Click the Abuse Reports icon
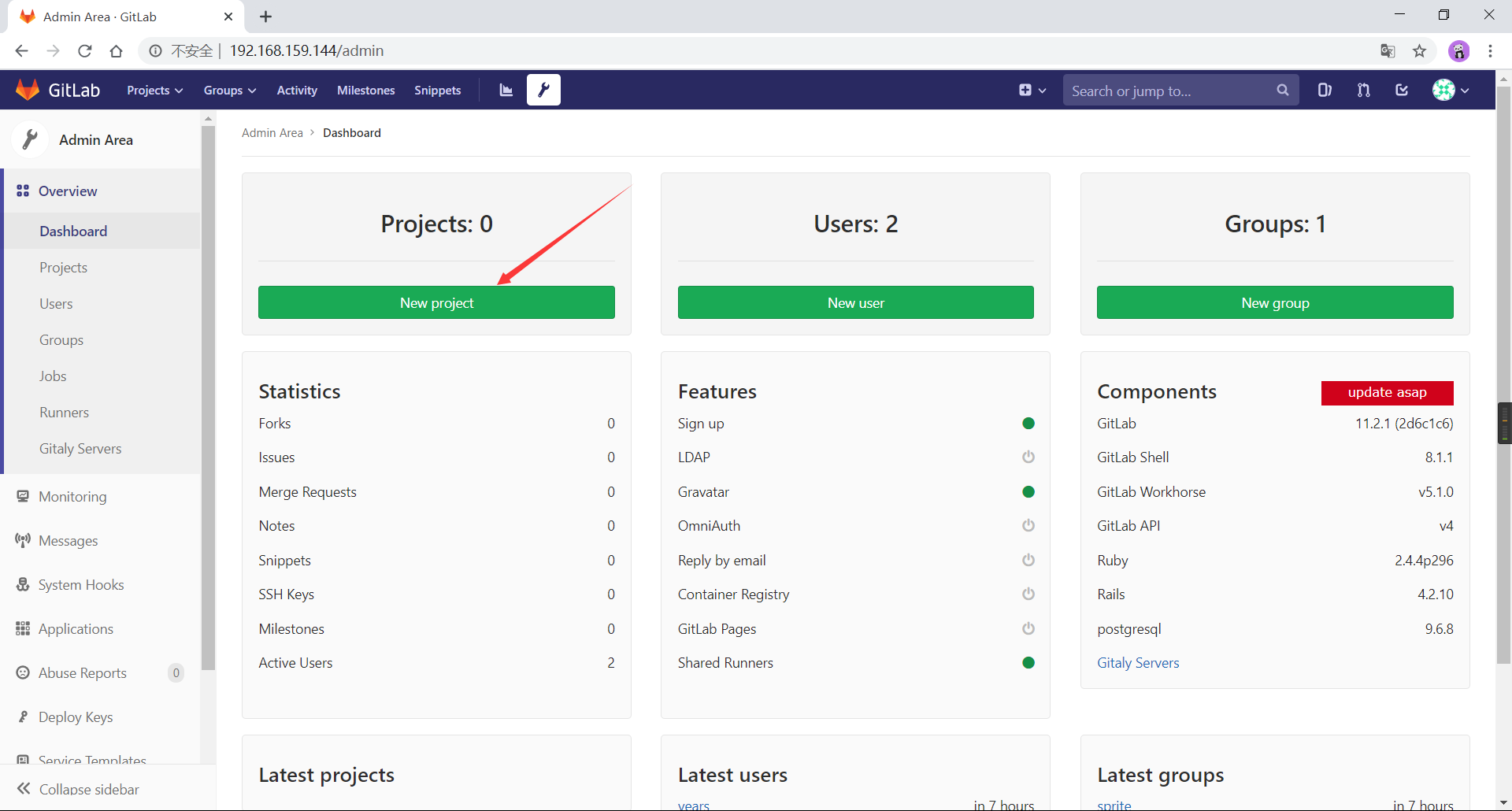1512x811 pixels. coord(23,672)
